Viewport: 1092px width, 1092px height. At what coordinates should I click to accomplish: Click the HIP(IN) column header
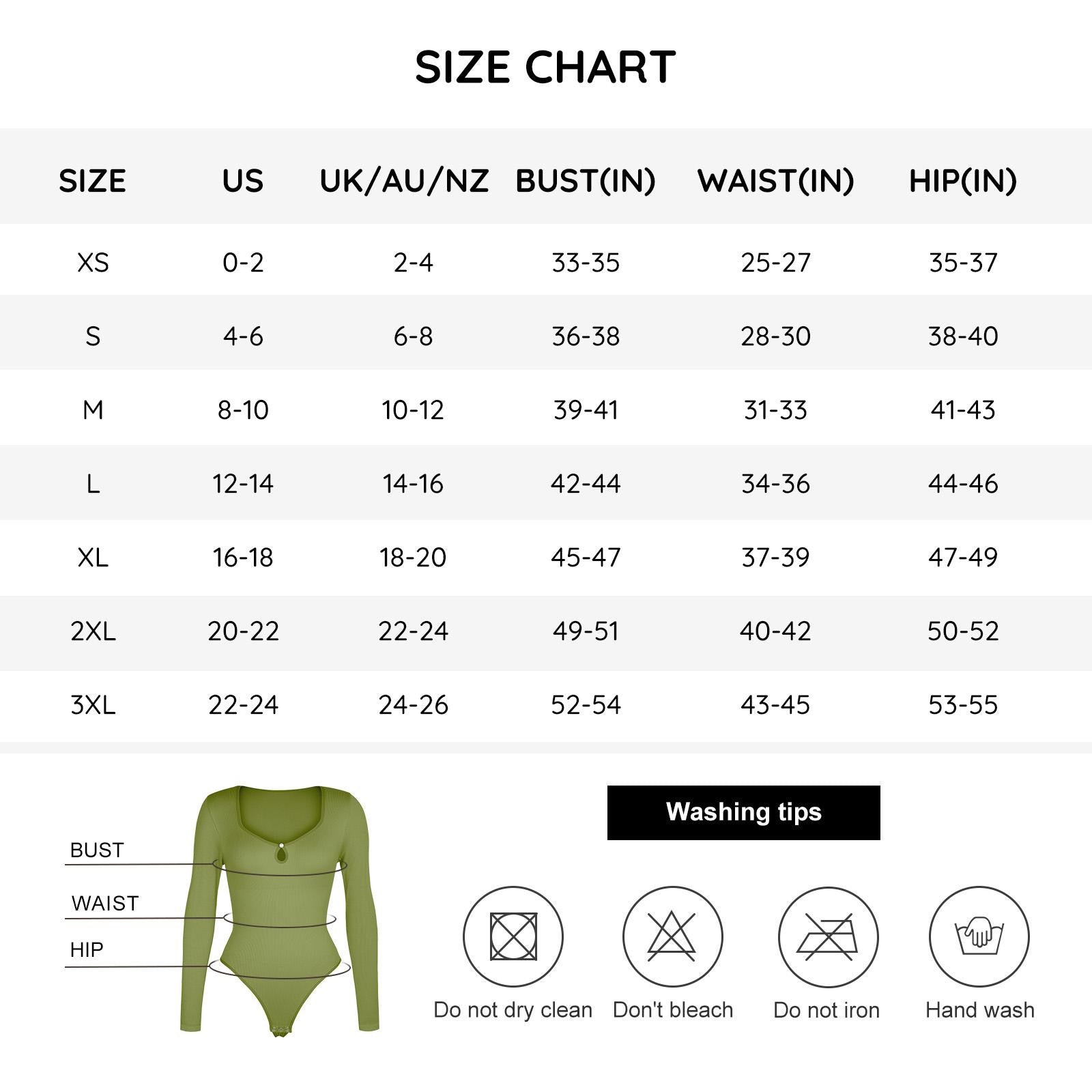tap(963, 182)
